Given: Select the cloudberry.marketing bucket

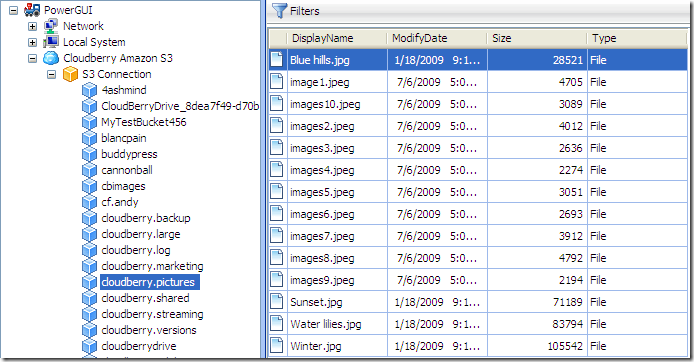Looking at the screenshot, I should point(152,266).
